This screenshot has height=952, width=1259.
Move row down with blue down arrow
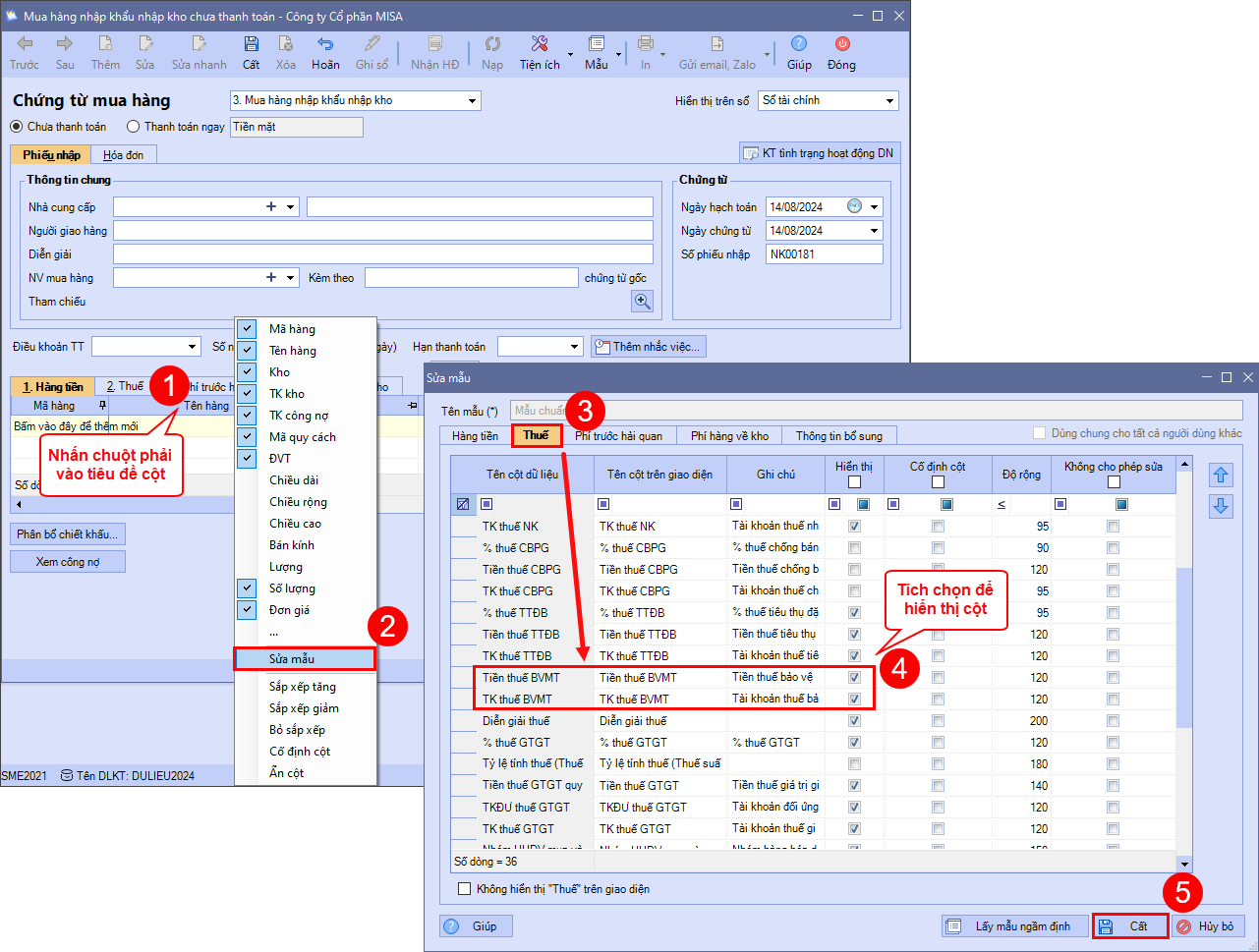(x=1221, y=506)
